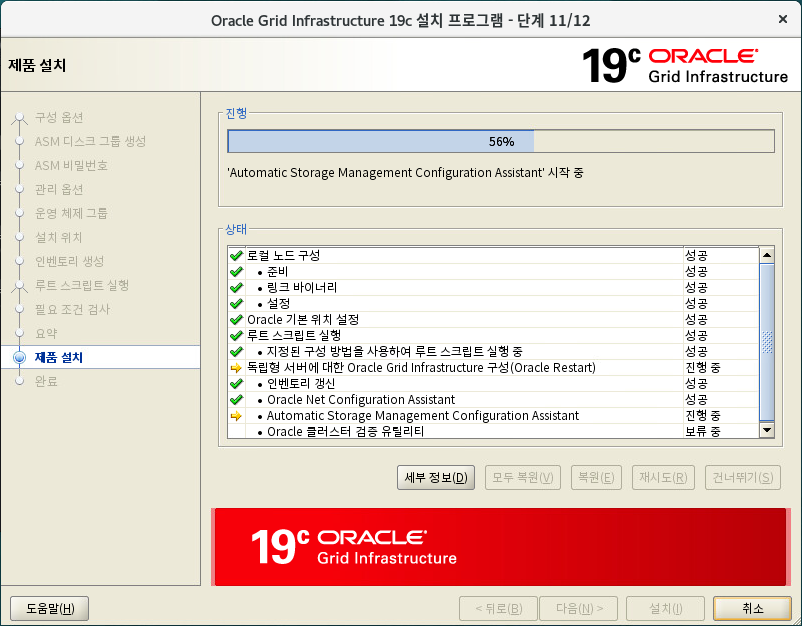Select 필요 조건 검사 step
802x626 pixels.
[72, 309]
